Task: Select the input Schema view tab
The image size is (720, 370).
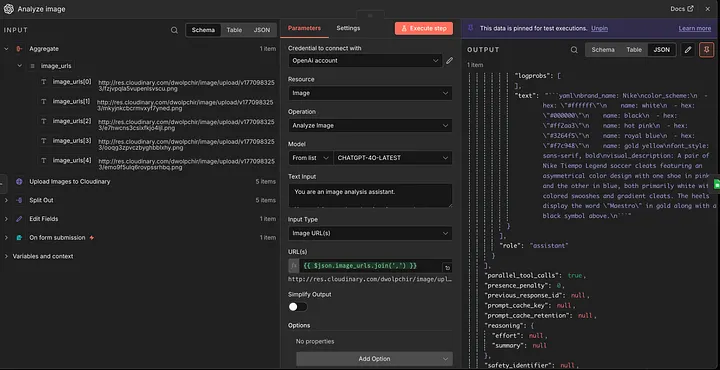Action: (203, 30)
